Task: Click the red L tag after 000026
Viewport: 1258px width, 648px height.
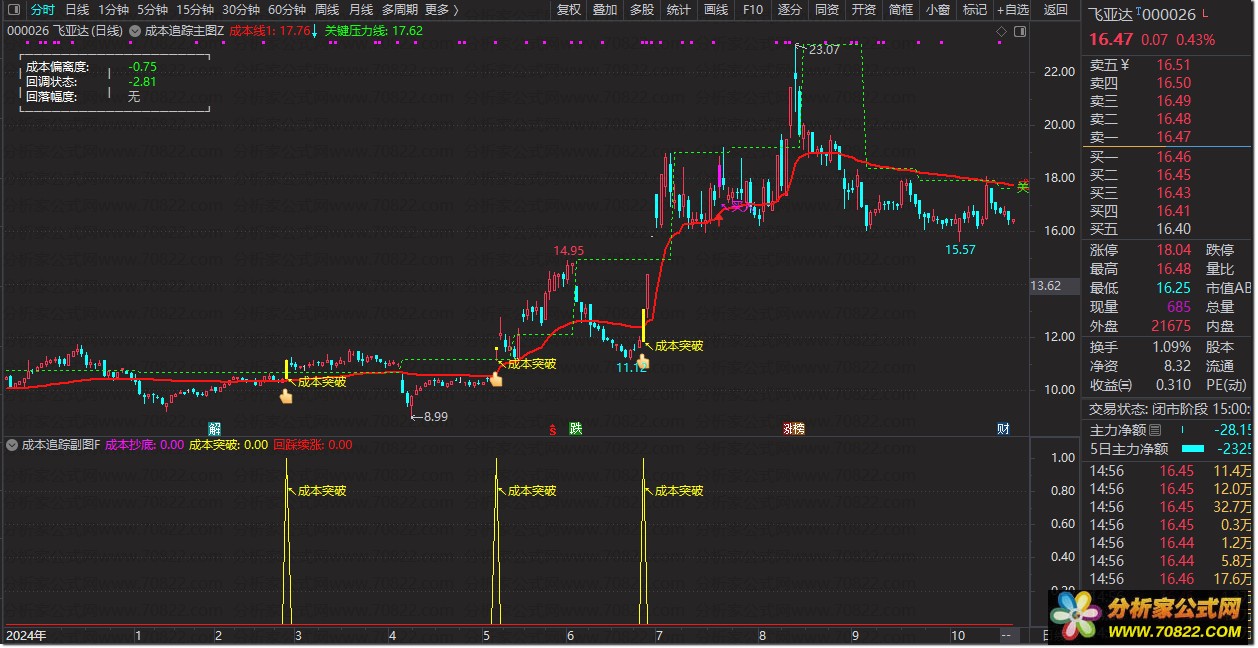Action: 1203,13
